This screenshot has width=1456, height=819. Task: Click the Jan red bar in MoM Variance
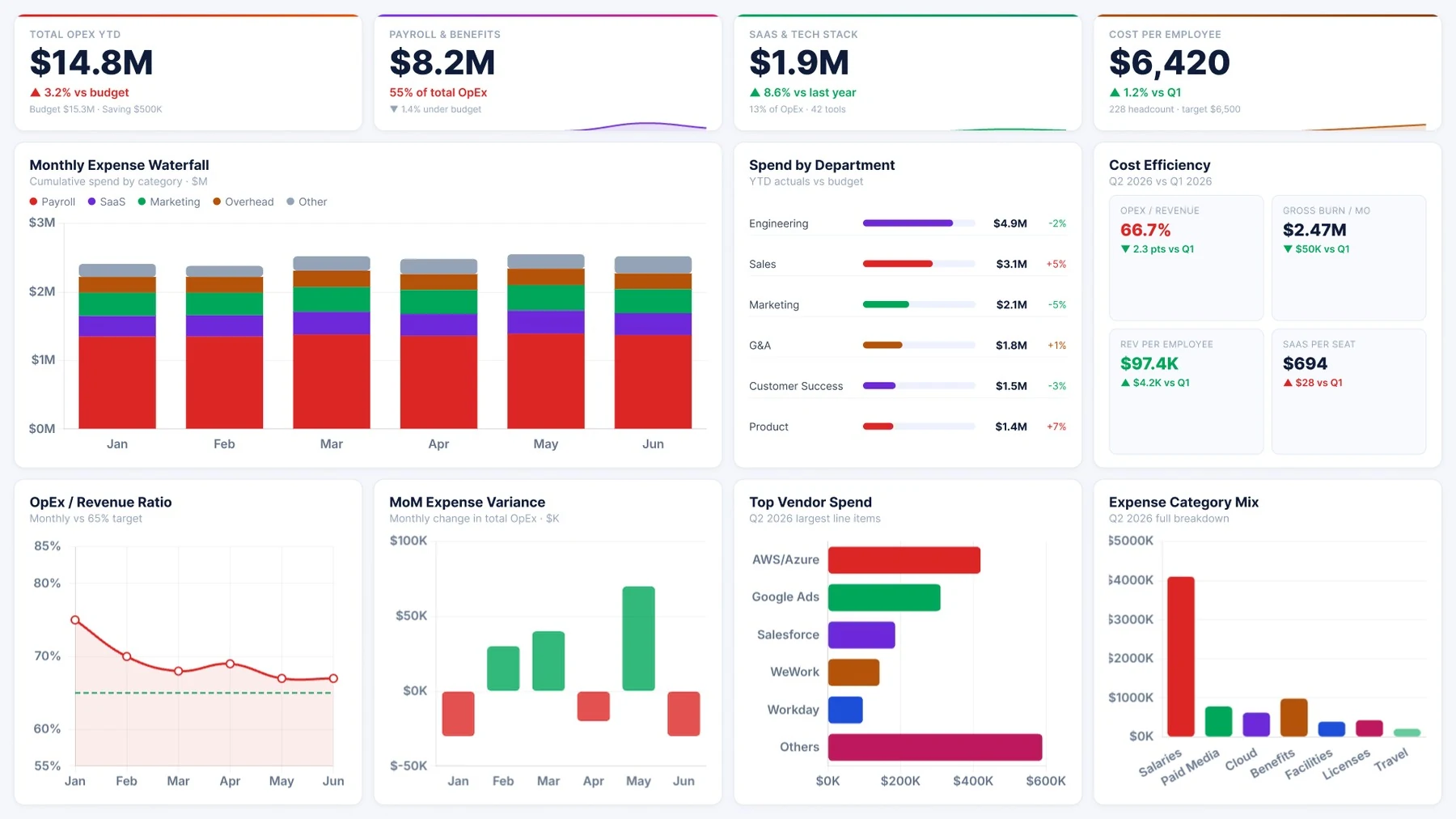click(x=458, y=714)
